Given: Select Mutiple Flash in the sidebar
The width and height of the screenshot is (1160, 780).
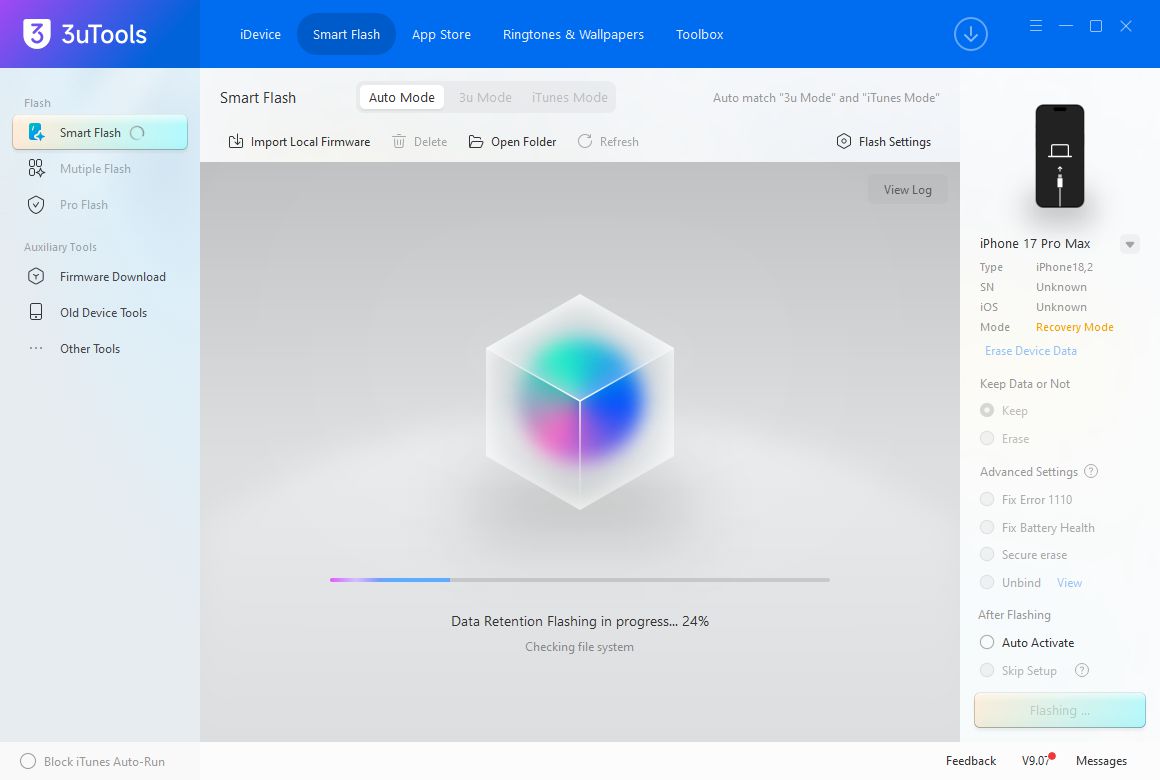Looking at the screenshot, I should point(100,169).
